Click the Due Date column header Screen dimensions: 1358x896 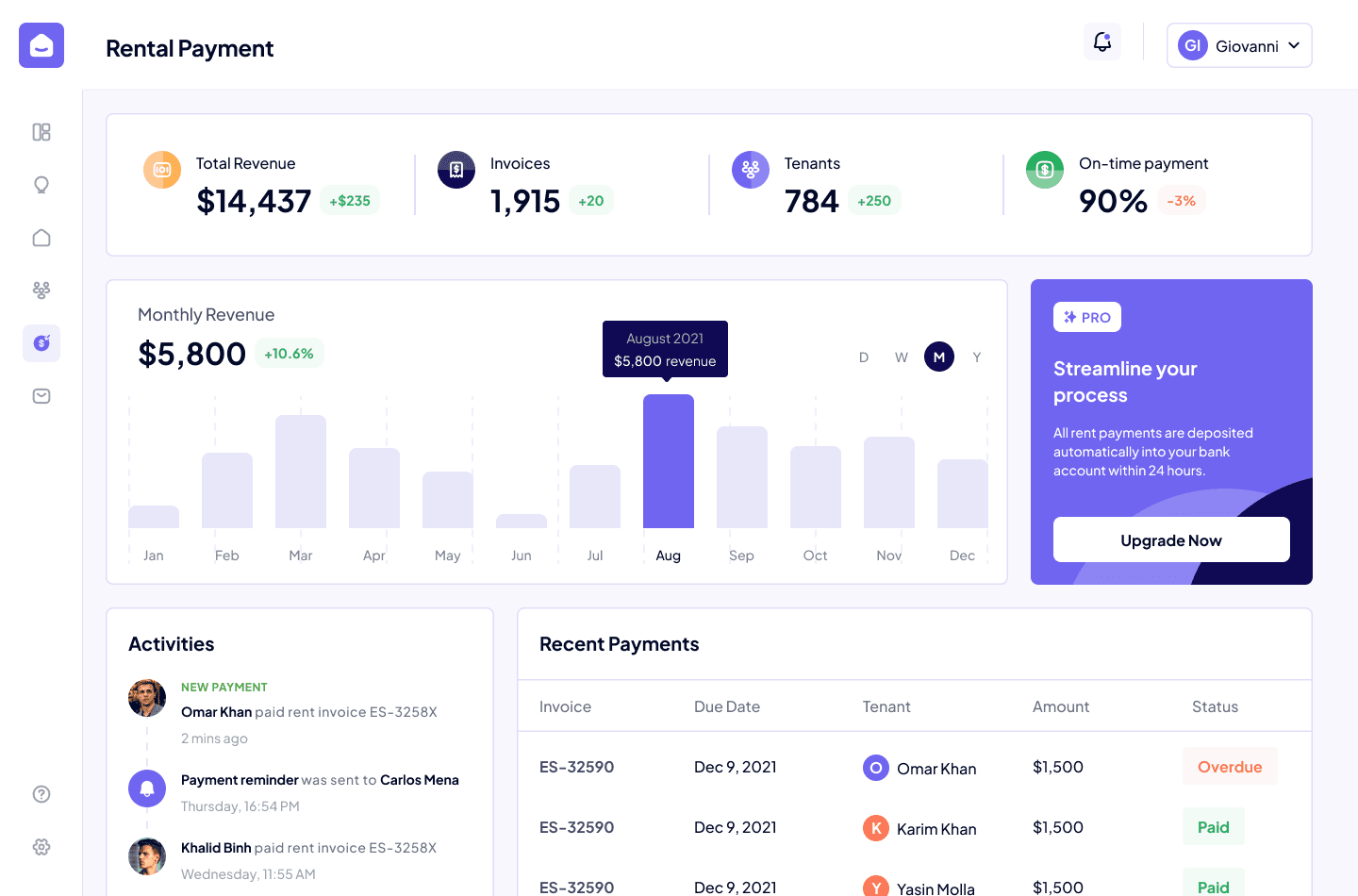(727, 706)
